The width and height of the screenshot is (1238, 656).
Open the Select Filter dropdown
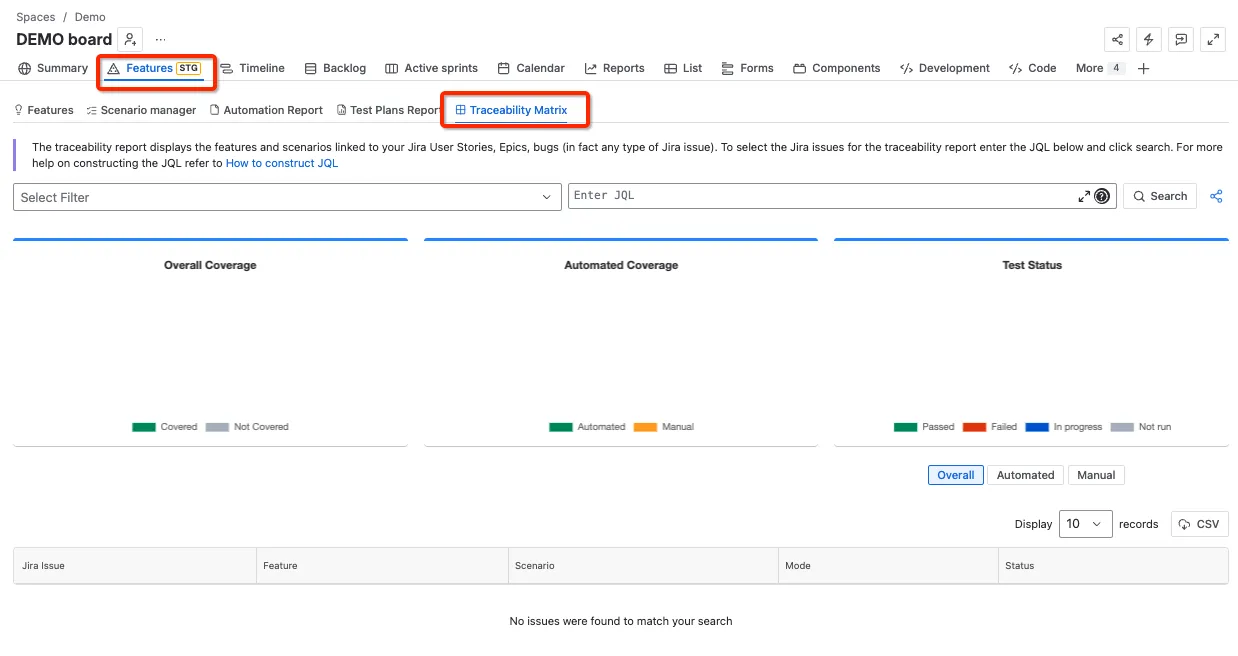(287, 197)
